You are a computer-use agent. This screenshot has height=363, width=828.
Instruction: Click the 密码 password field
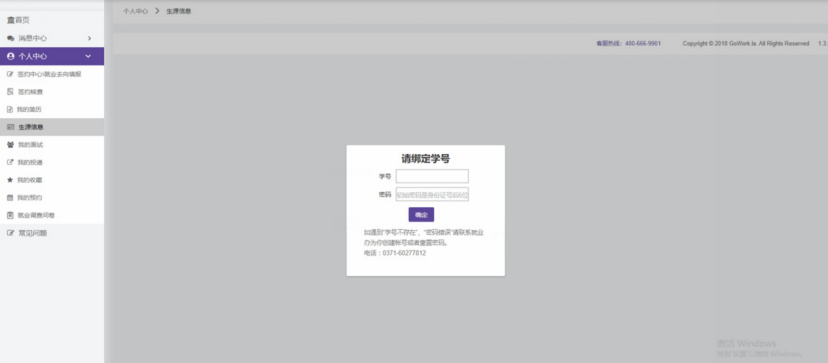432,194
